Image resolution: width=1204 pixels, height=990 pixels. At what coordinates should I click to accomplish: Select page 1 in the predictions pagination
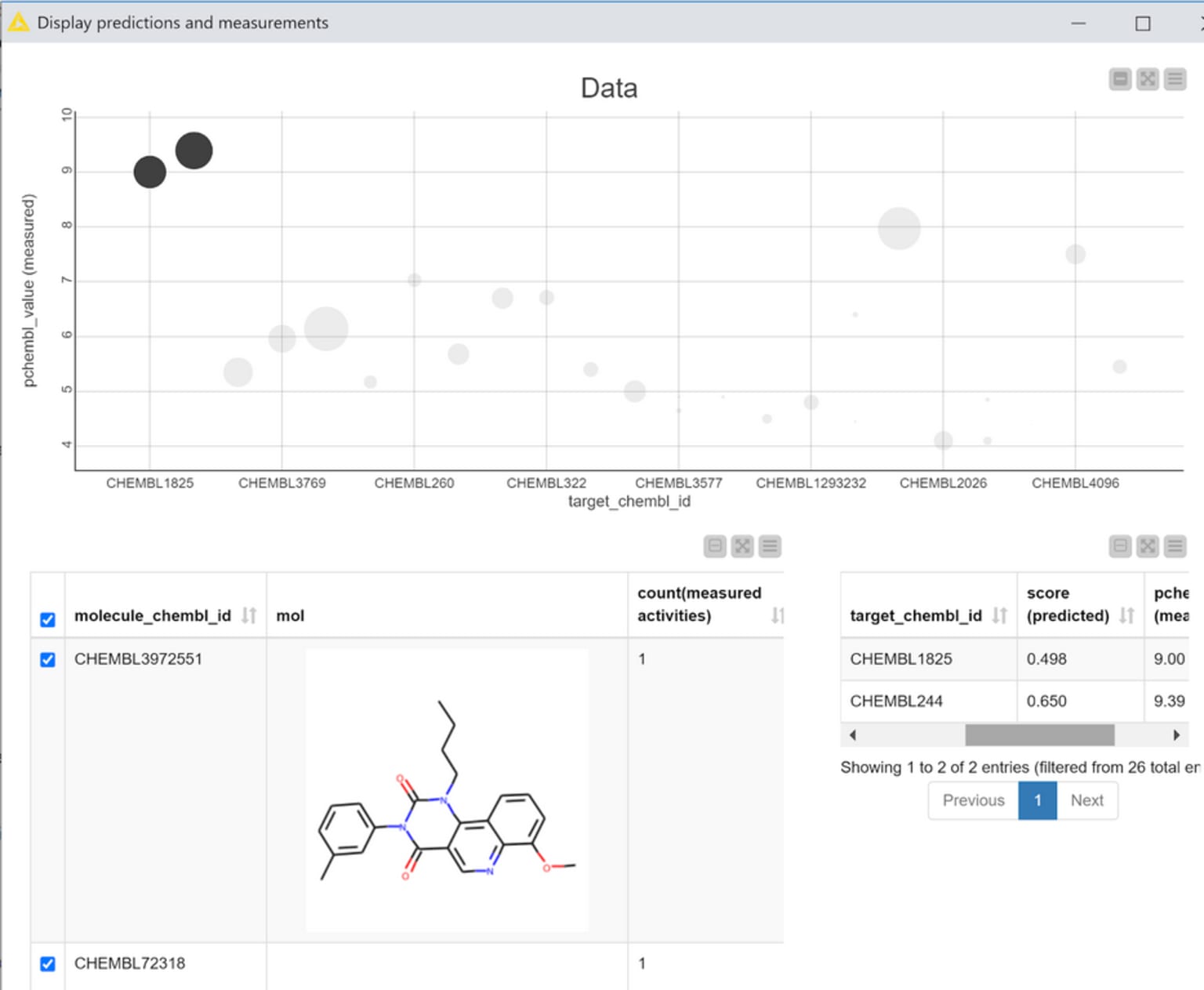point(1037,800)
